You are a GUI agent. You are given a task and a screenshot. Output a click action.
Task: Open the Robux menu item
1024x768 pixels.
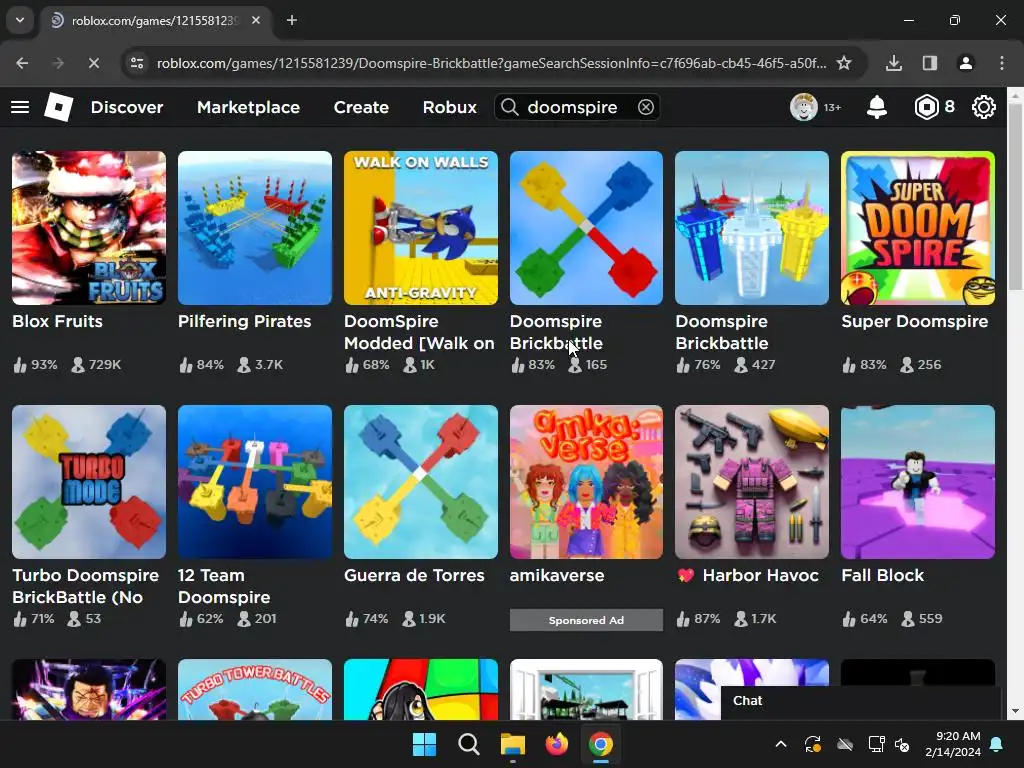449,107
